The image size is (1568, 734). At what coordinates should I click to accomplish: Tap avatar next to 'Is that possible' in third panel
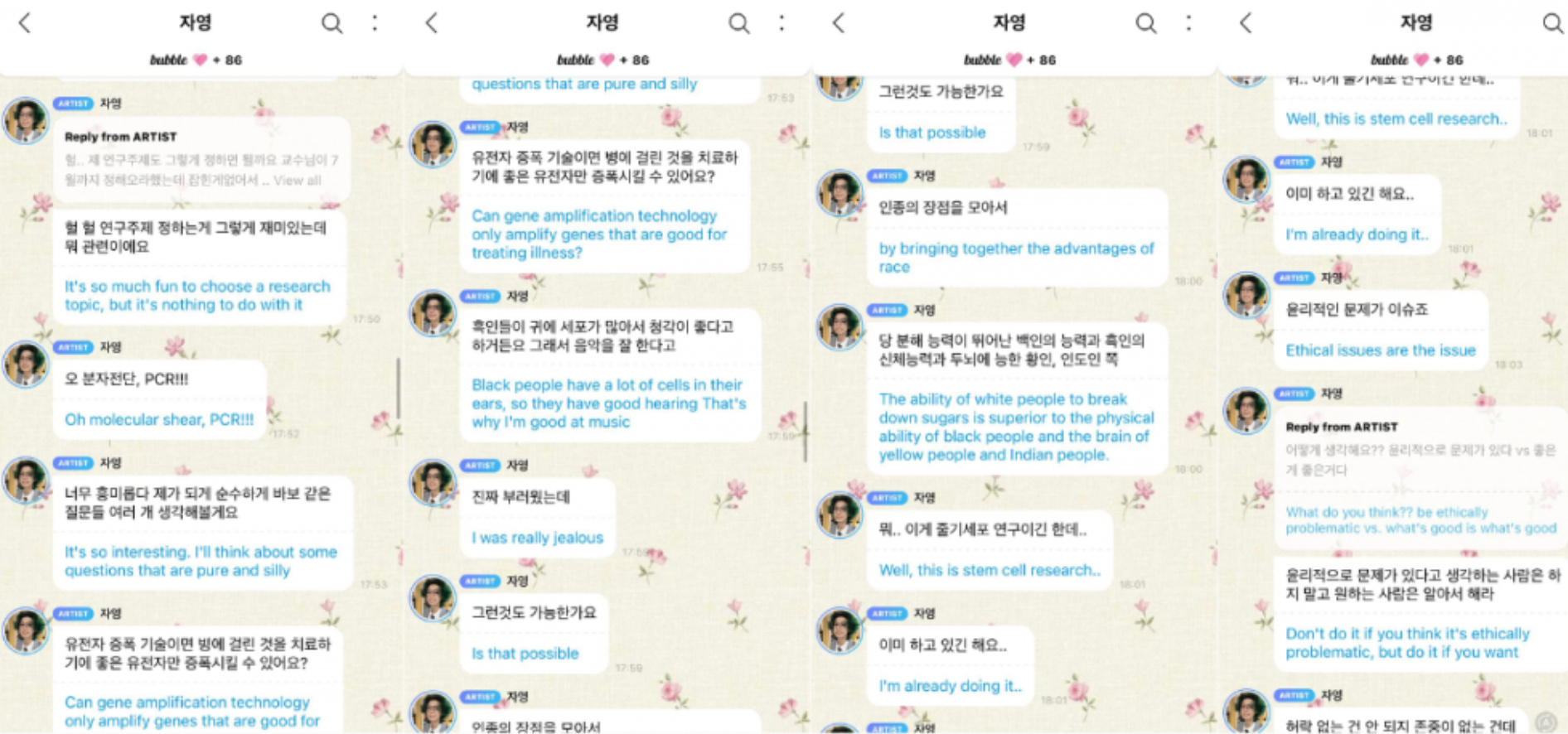pos(839,85)
